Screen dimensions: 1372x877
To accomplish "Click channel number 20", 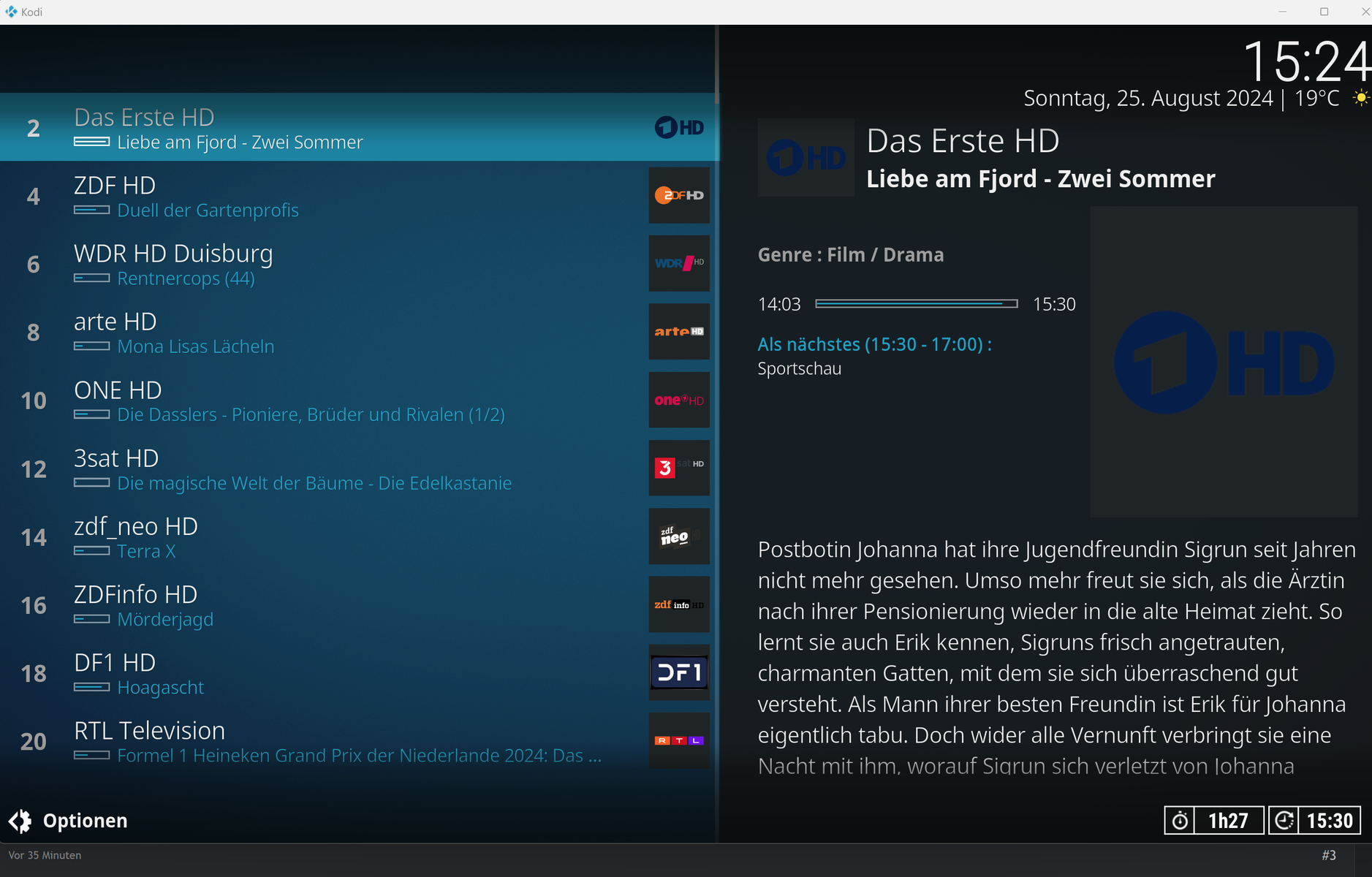I will pos(34,741).
